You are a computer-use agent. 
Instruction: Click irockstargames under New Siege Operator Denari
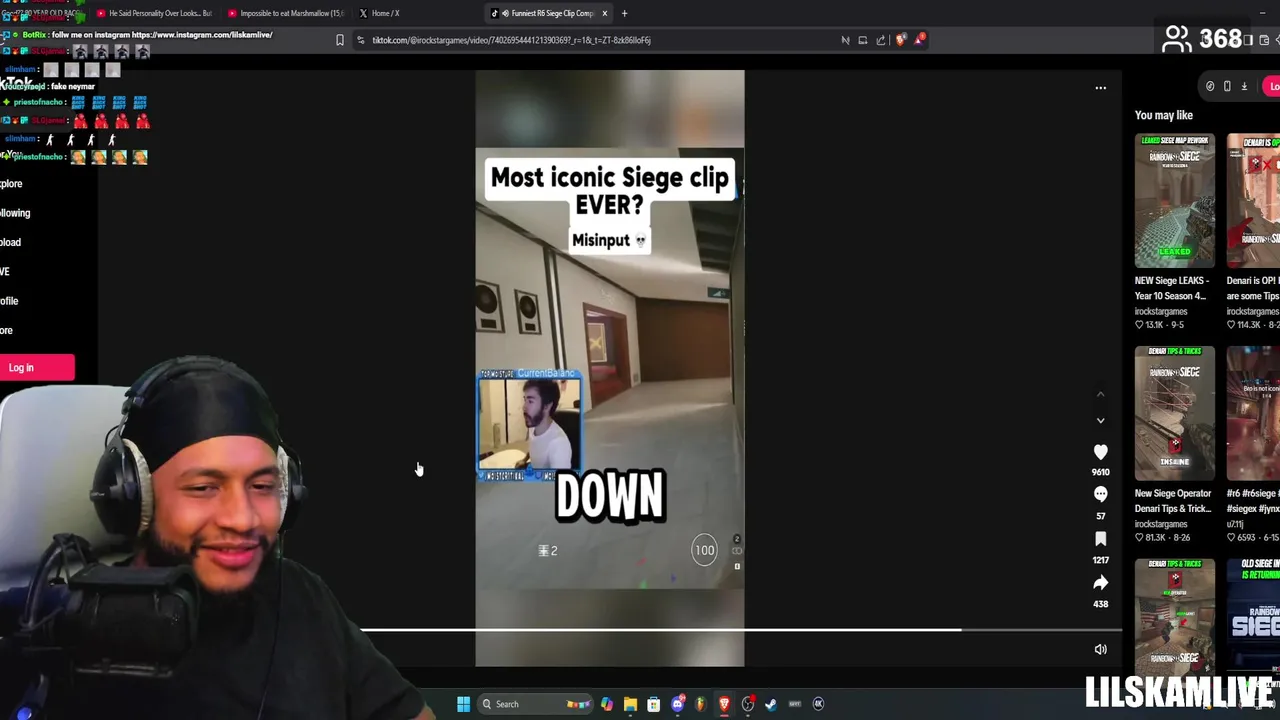1161,524
